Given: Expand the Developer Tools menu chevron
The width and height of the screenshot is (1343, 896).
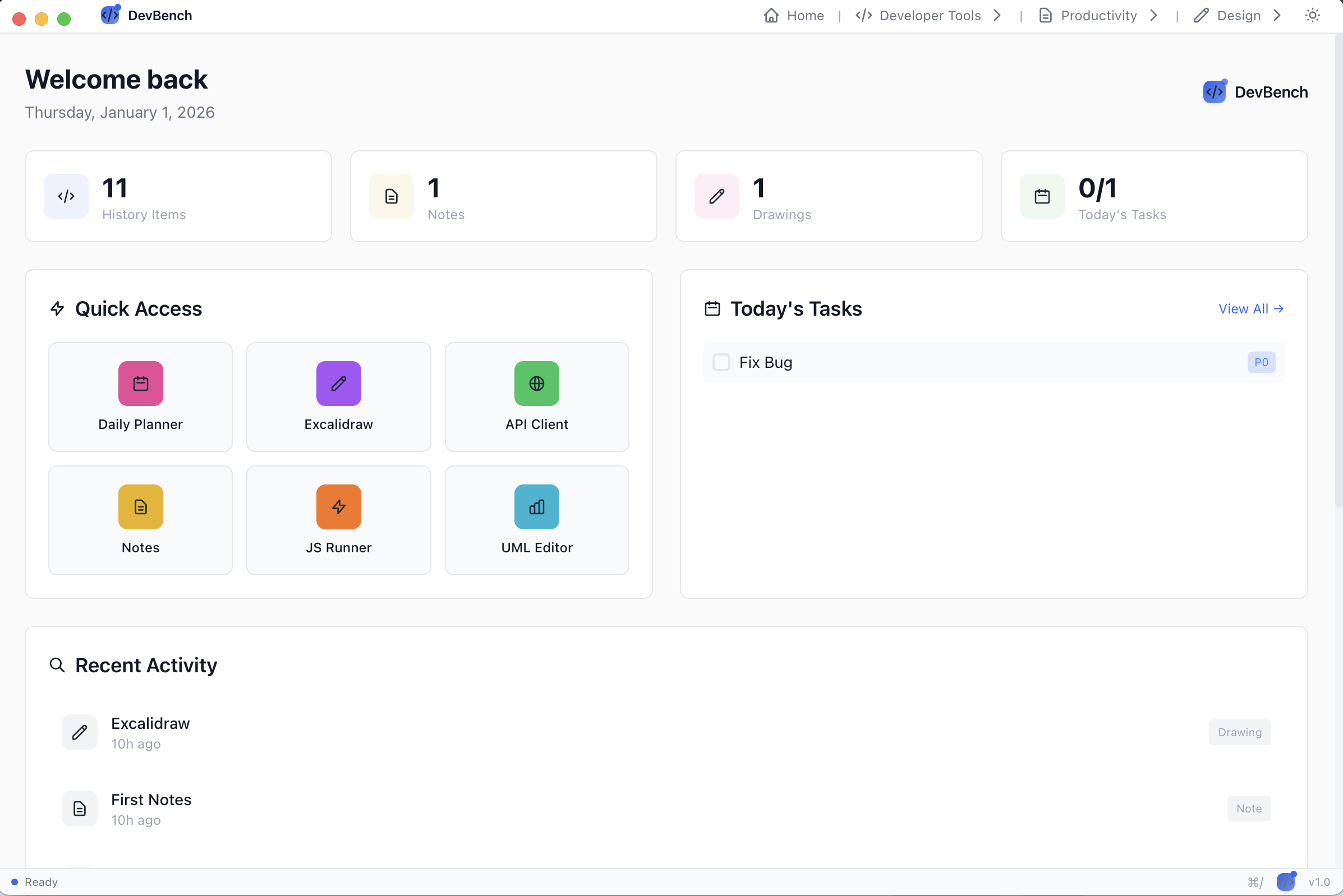Looking at the screenshot, I should [997, 16].
